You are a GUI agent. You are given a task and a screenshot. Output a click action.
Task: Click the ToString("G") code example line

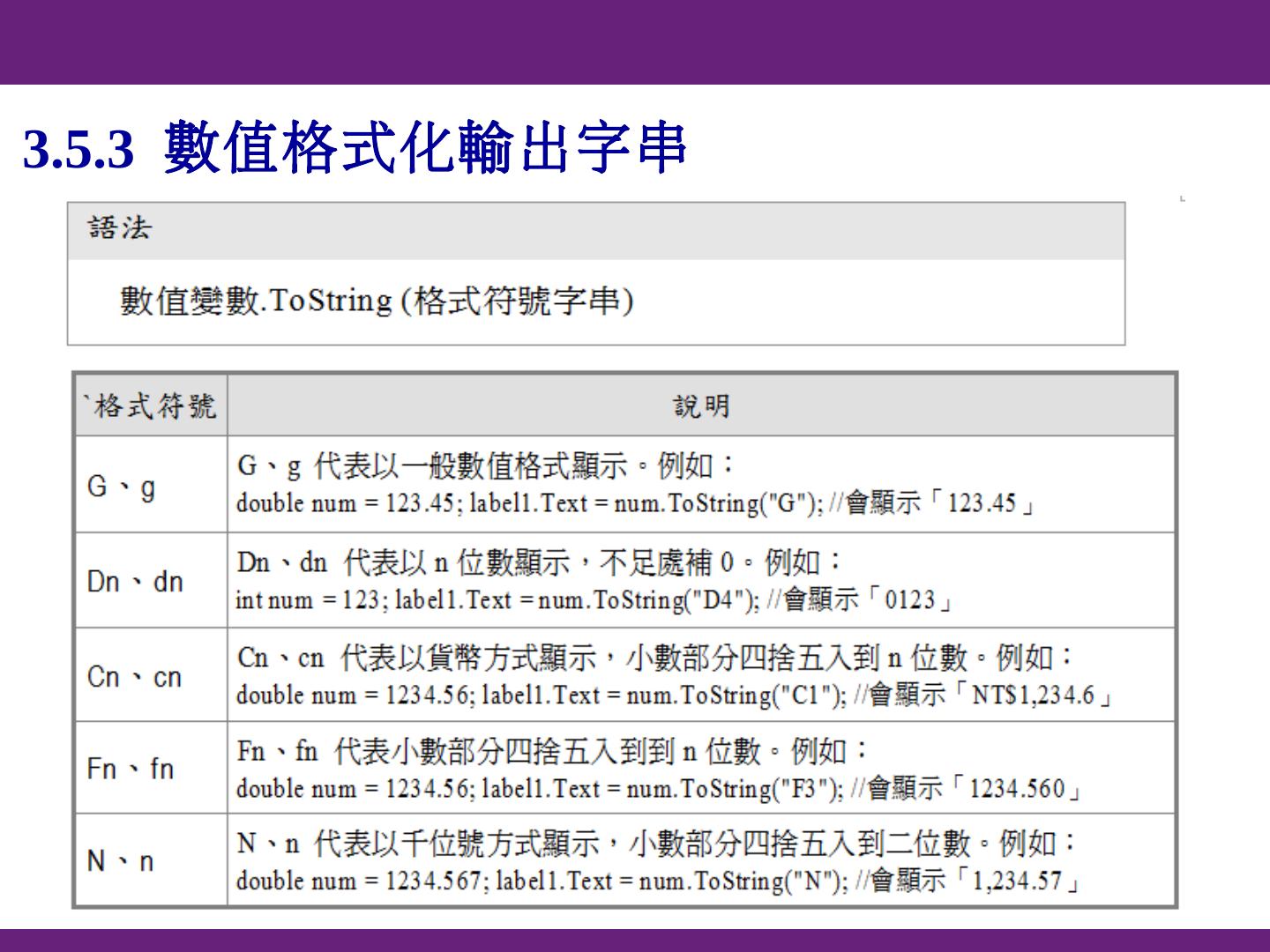(x=635, y=504)
